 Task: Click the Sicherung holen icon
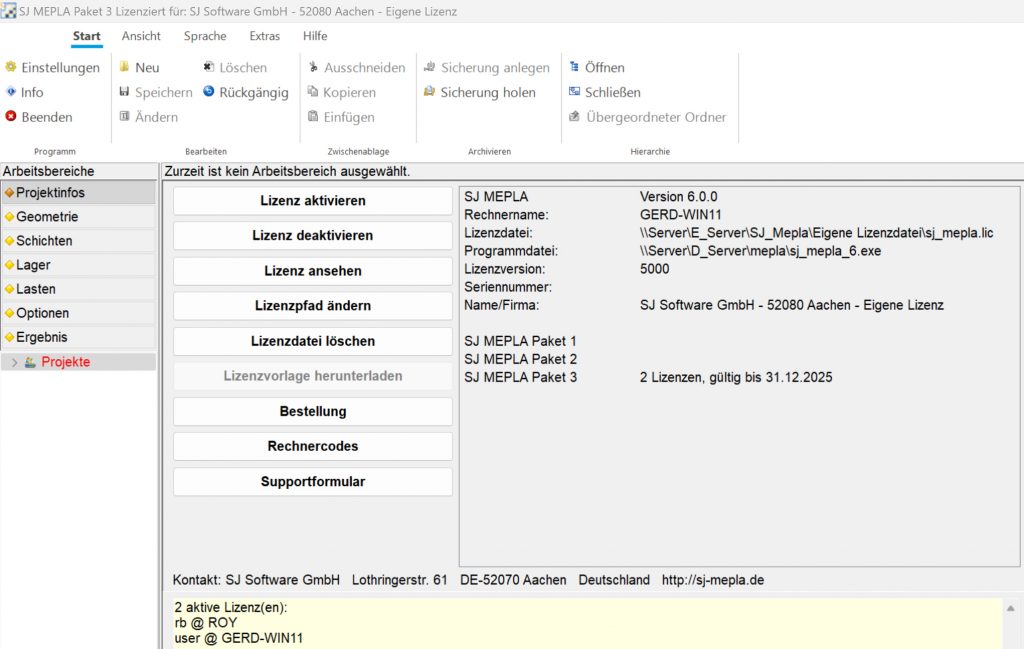click(x=430, y=92)
